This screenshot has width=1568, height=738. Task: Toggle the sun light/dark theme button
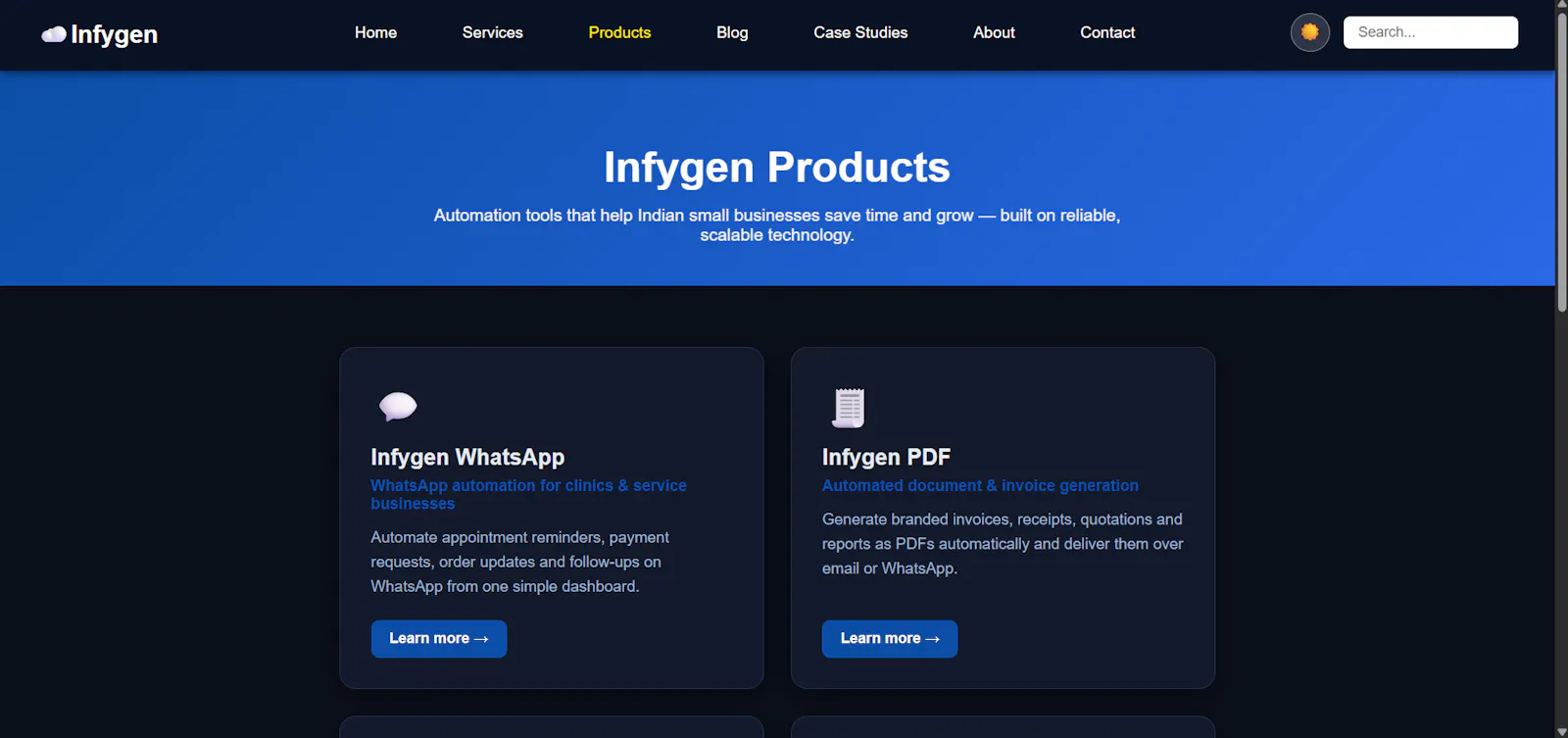coord(1309,32)
